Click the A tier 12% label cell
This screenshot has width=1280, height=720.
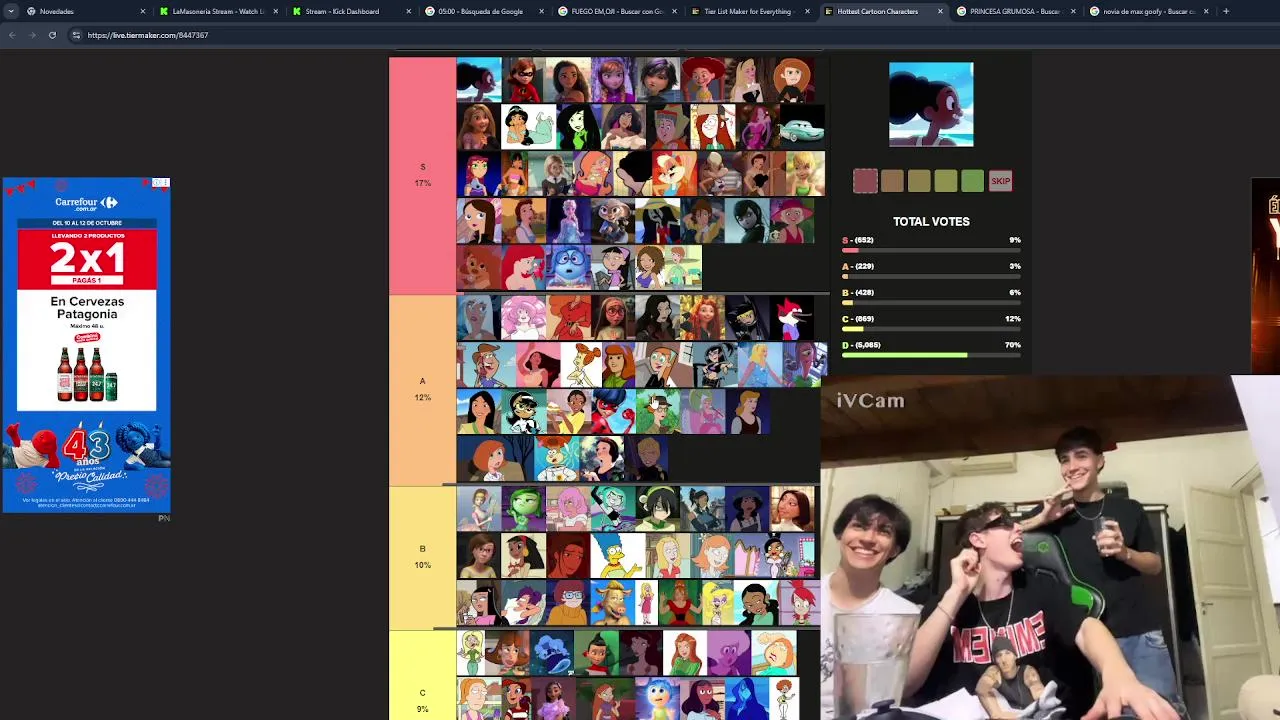point(422,390)
